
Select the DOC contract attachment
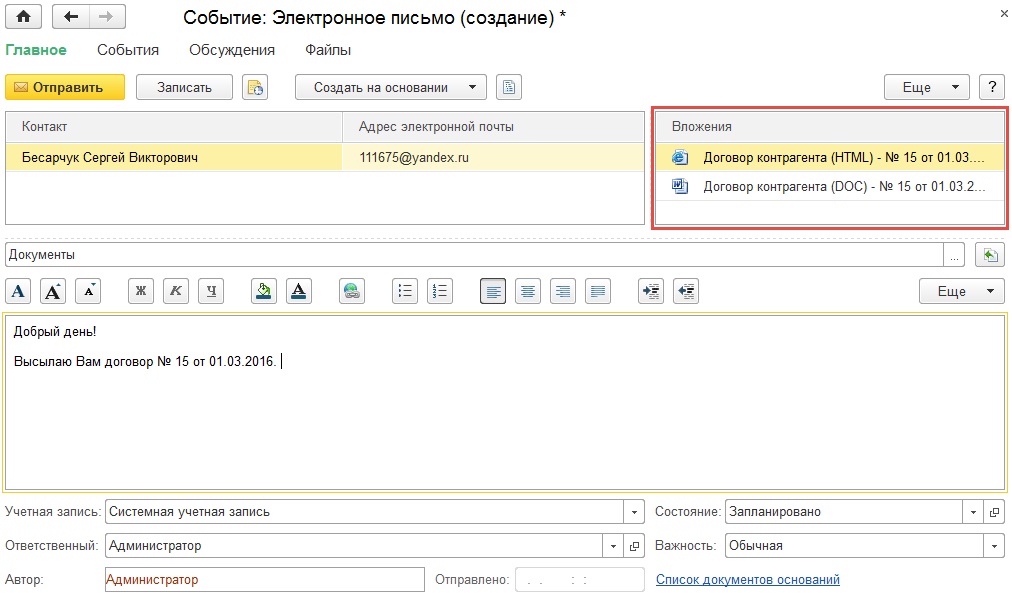point(840,185)
